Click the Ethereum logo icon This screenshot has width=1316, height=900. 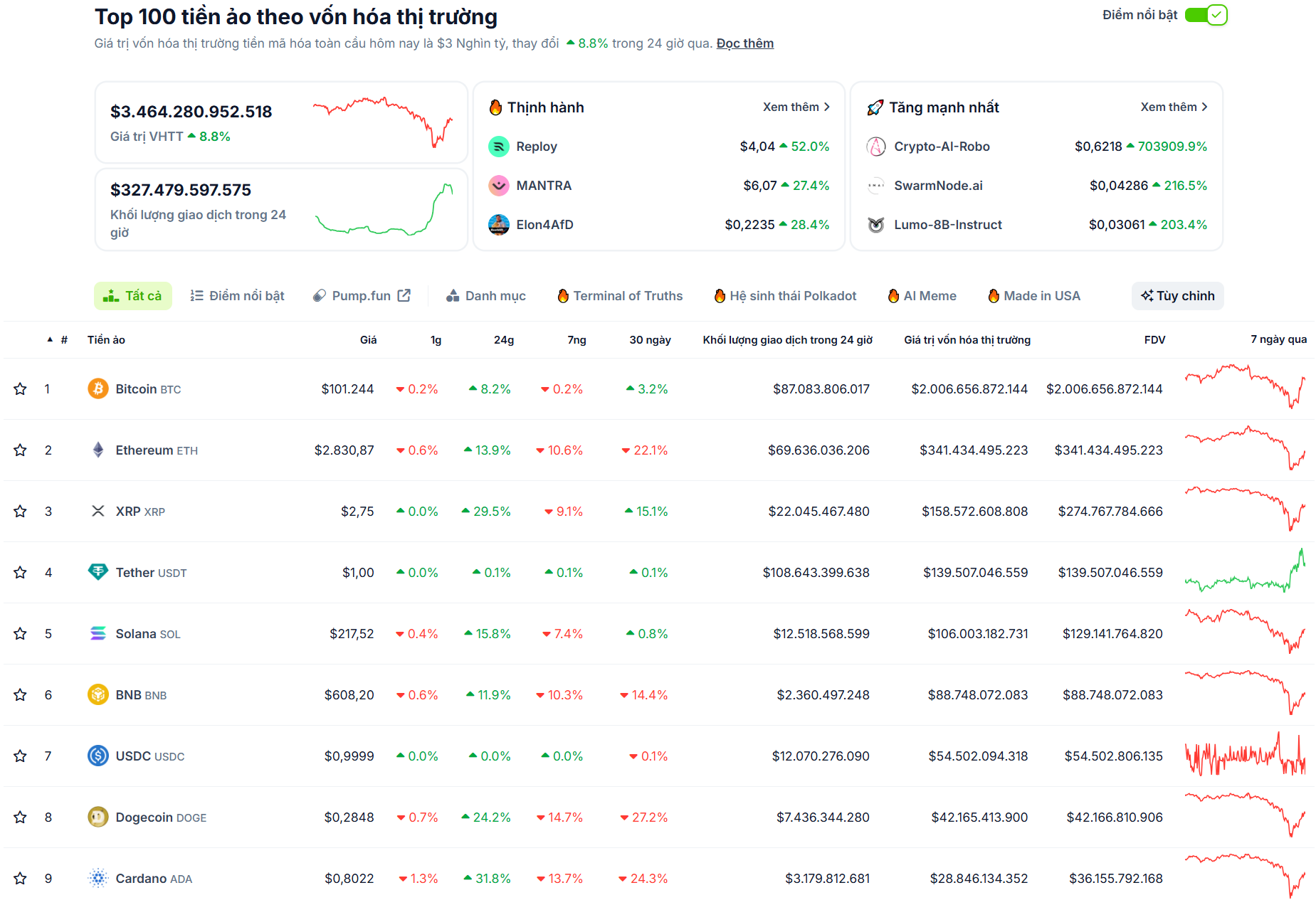click(x=98, y=450)
